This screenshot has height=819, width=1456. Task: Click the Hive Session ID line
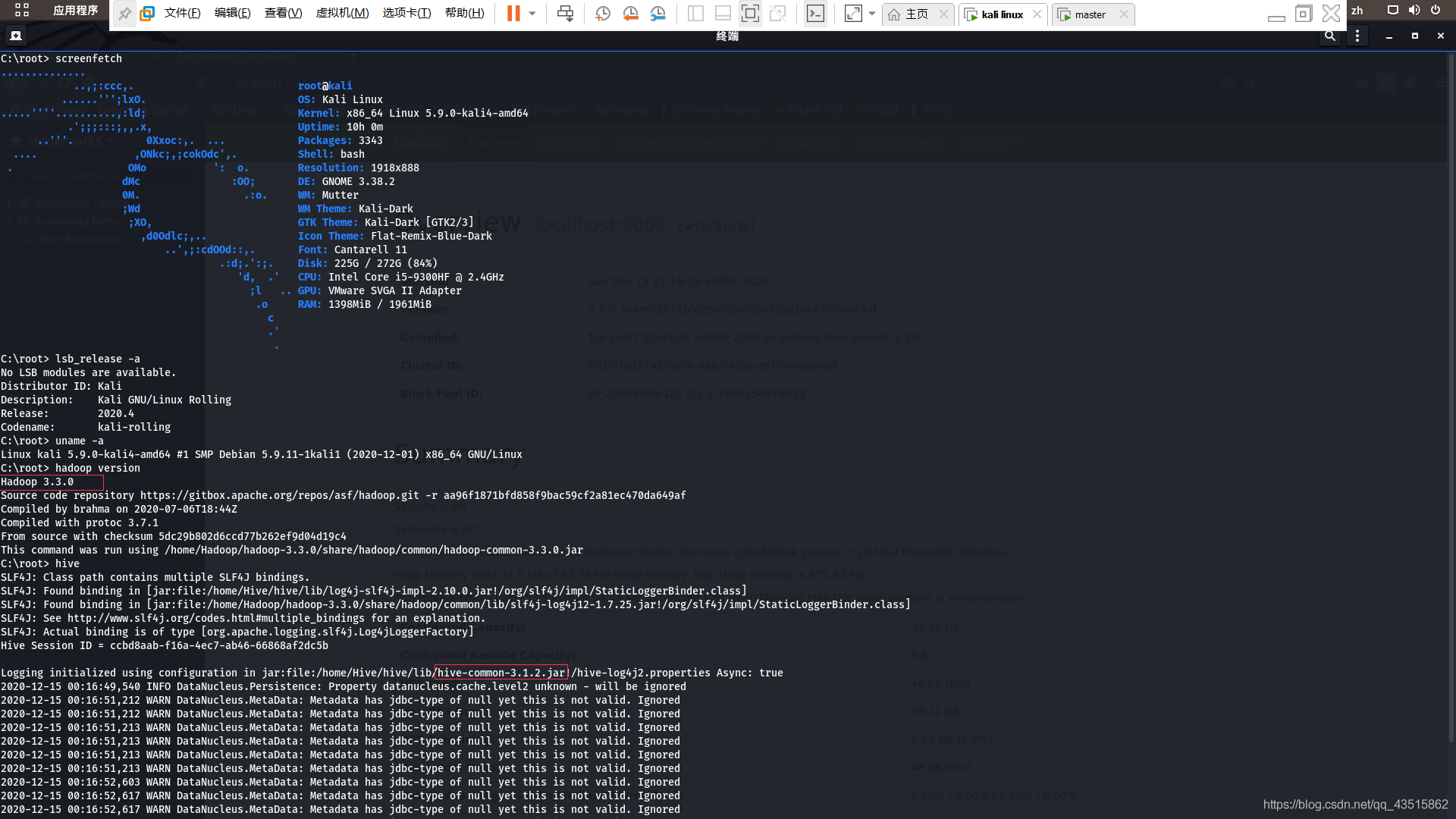coord(165,646)
